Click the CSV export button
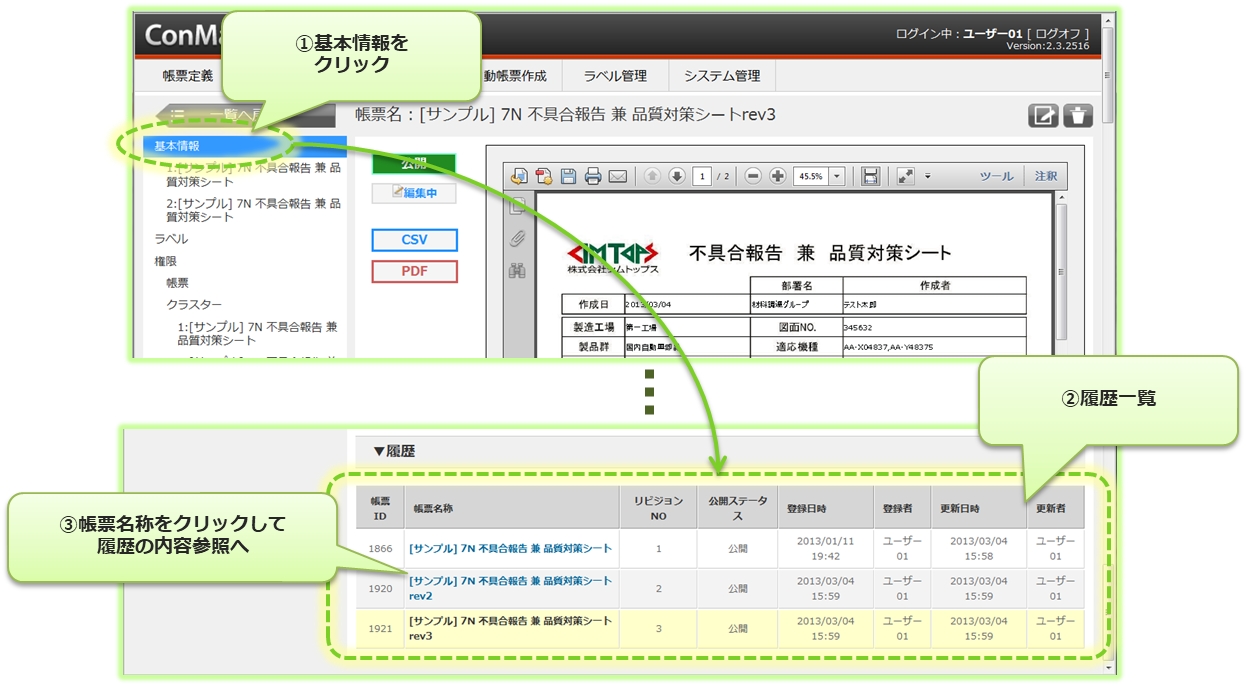 click(x=414, y=240)
